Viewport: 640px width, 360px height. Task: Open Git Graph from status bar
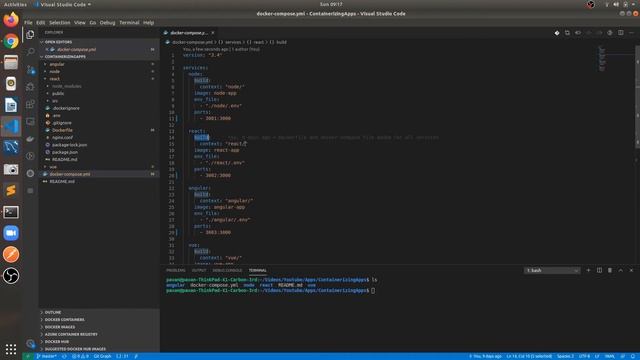click(102, 356)
